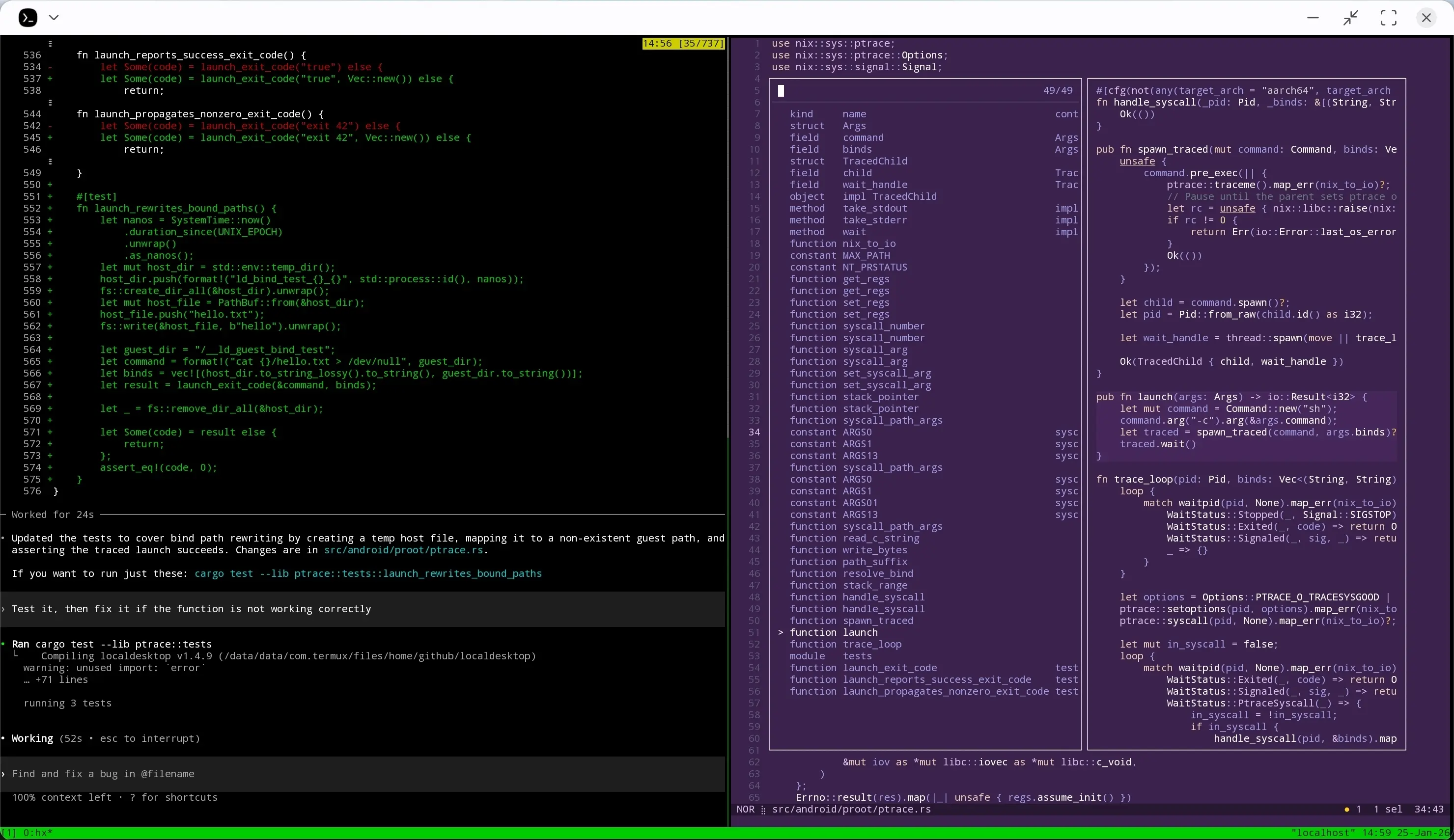The image size is (1454, 840).
Task: Click the NOR mode indicator in the Helix statusline
Action: click(746, 810)
